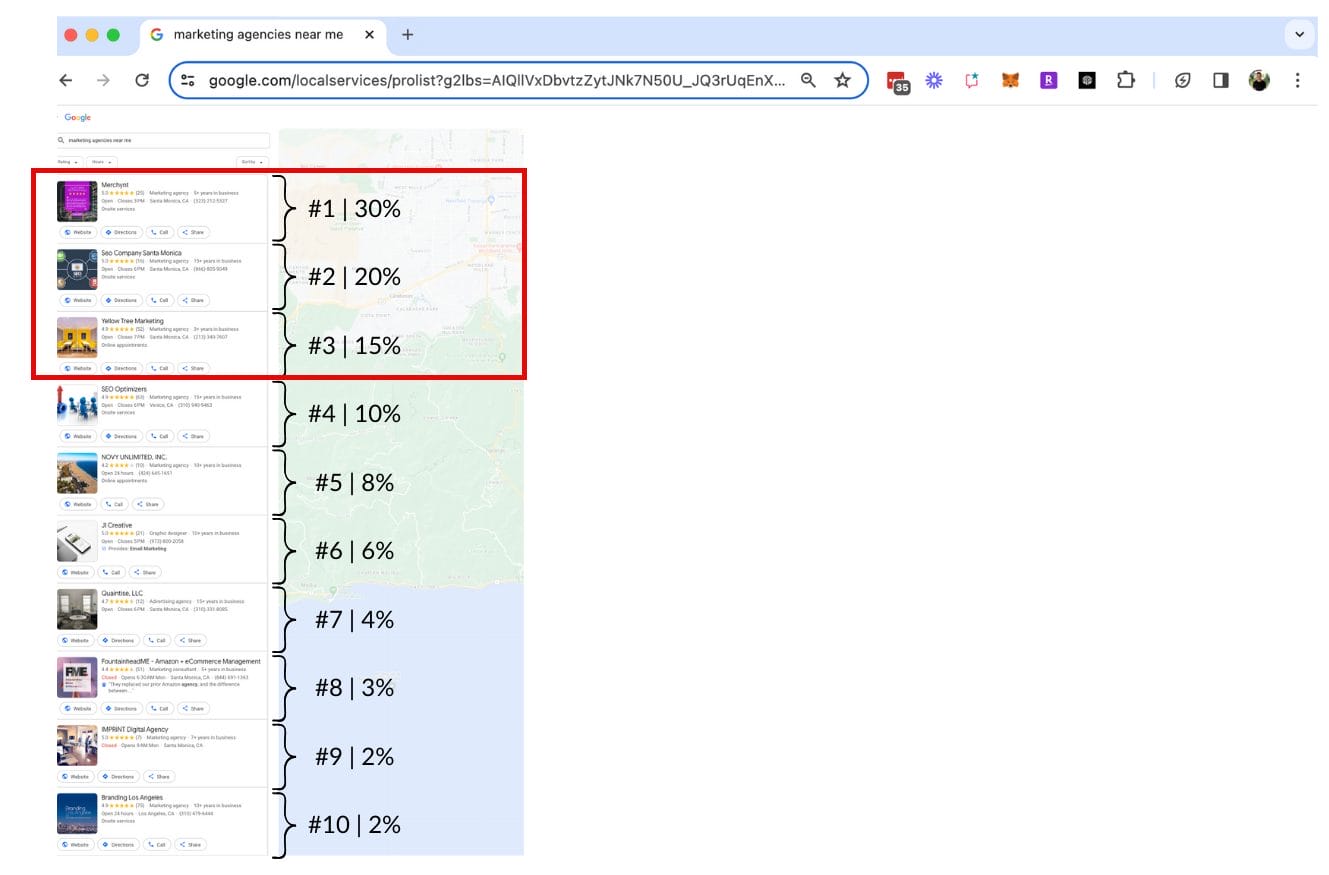This screenshot has height=875, width=1329.
Task: Open the red extension with 35 badge
Action: tap(898, 82)
